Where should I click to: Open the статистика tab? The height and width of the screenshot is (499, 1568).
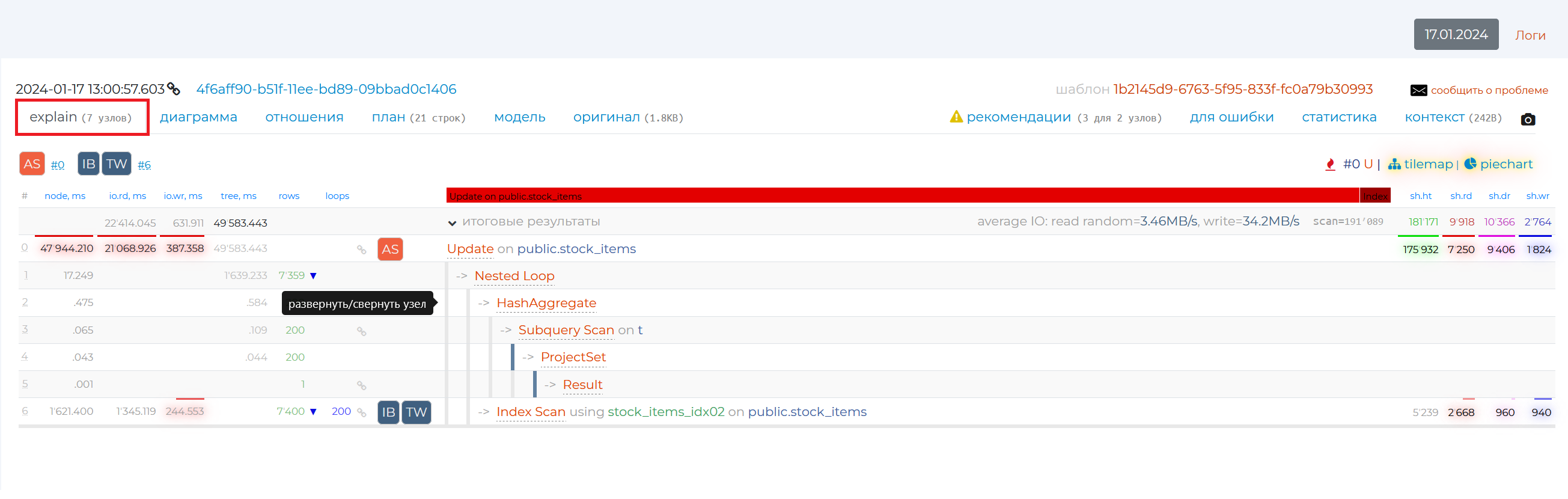(x=1338, y=117)
